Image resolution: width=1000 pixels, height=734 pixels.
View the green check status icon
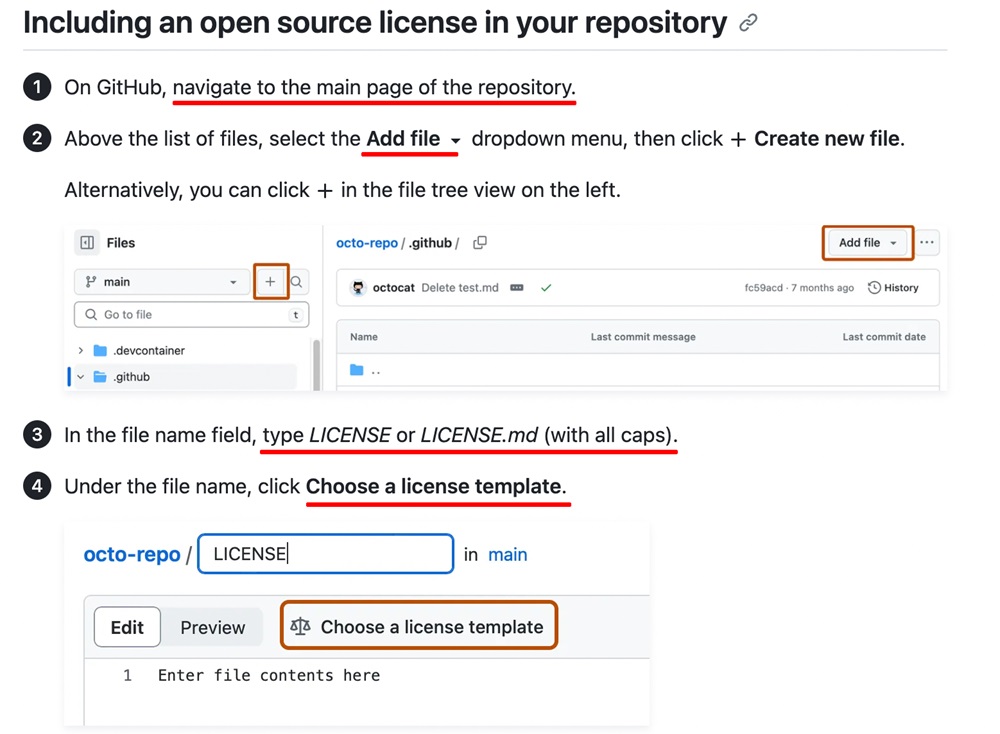click(546, 288)
